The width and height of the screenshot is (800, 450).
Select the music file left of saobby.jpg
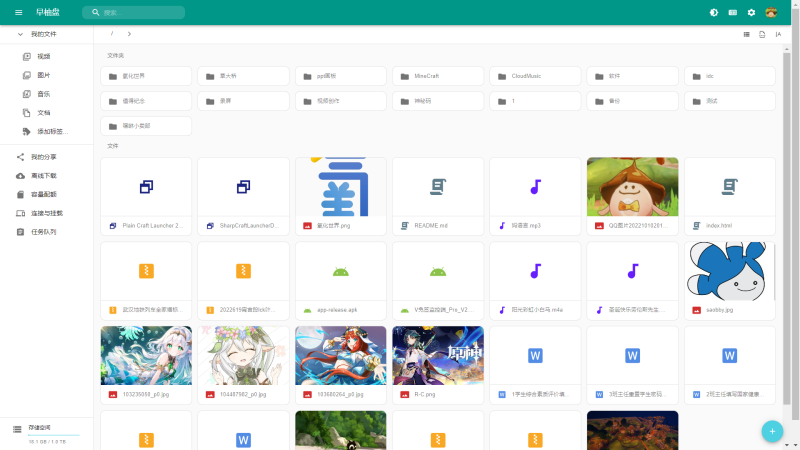click(x=632, y=281)
